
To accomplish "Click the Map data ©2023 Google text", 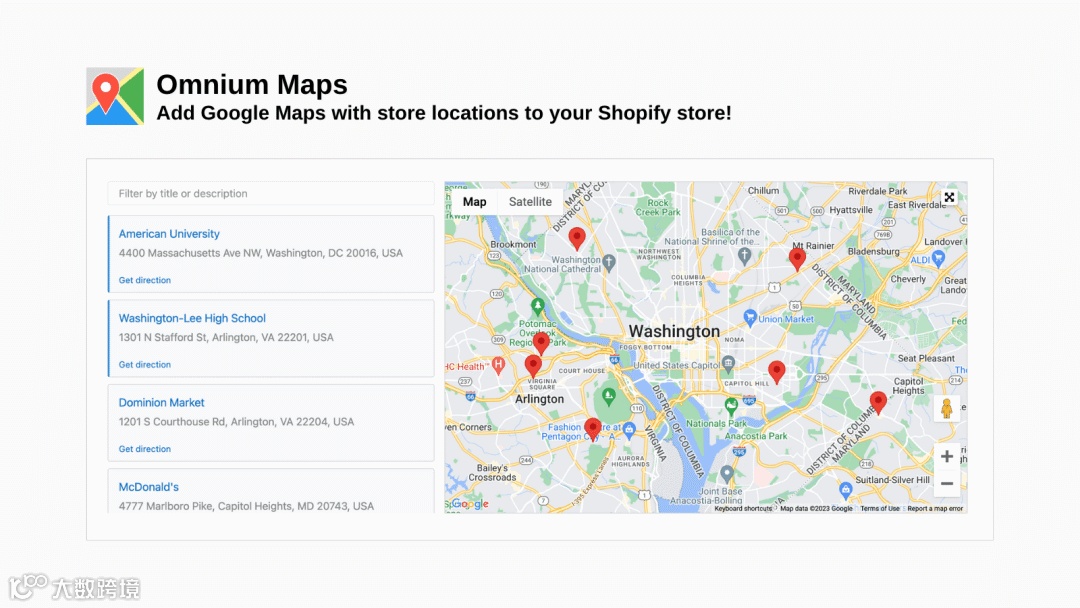I will click(x=816, y=509).
